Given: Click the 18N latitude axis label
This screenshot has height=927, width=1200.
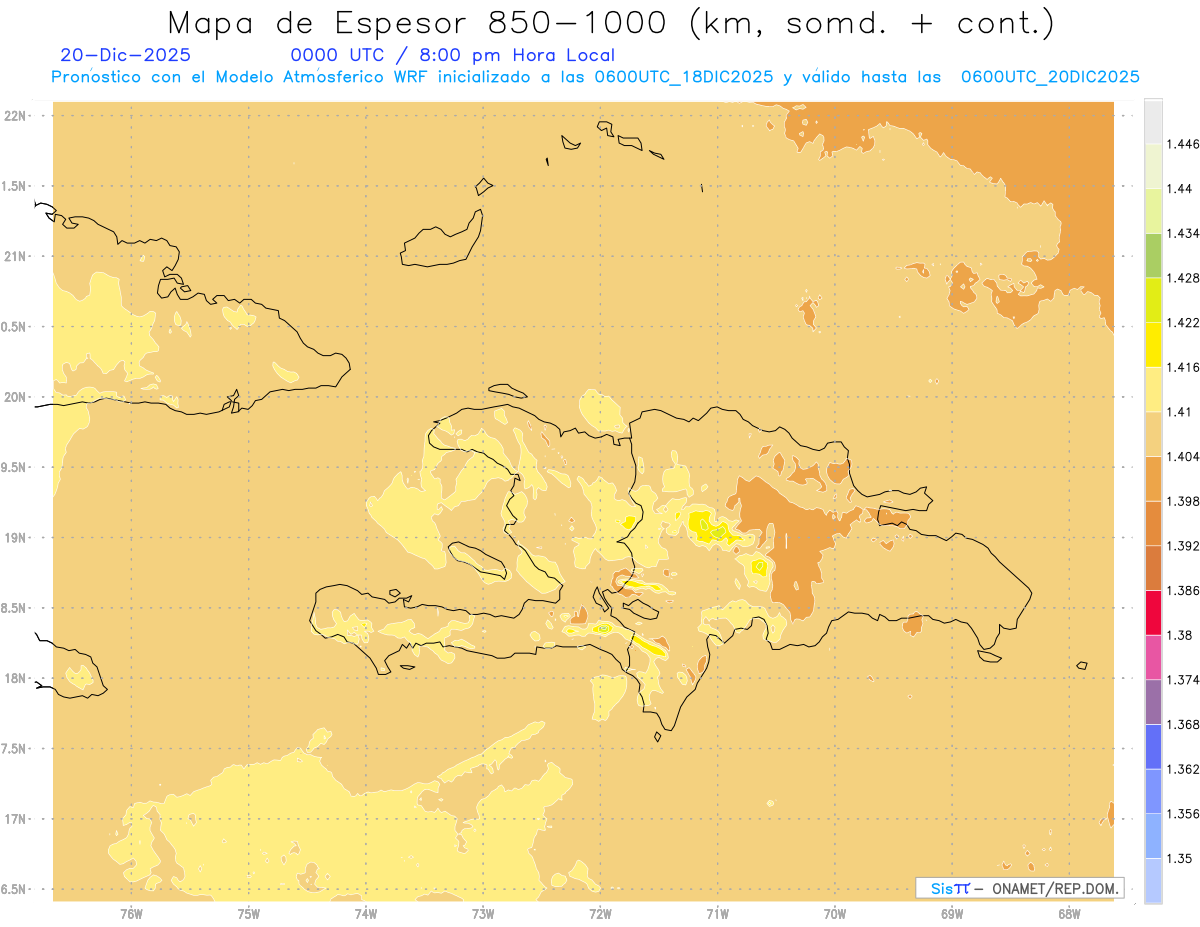Looking at the screenshot, I should pos(17,679).
